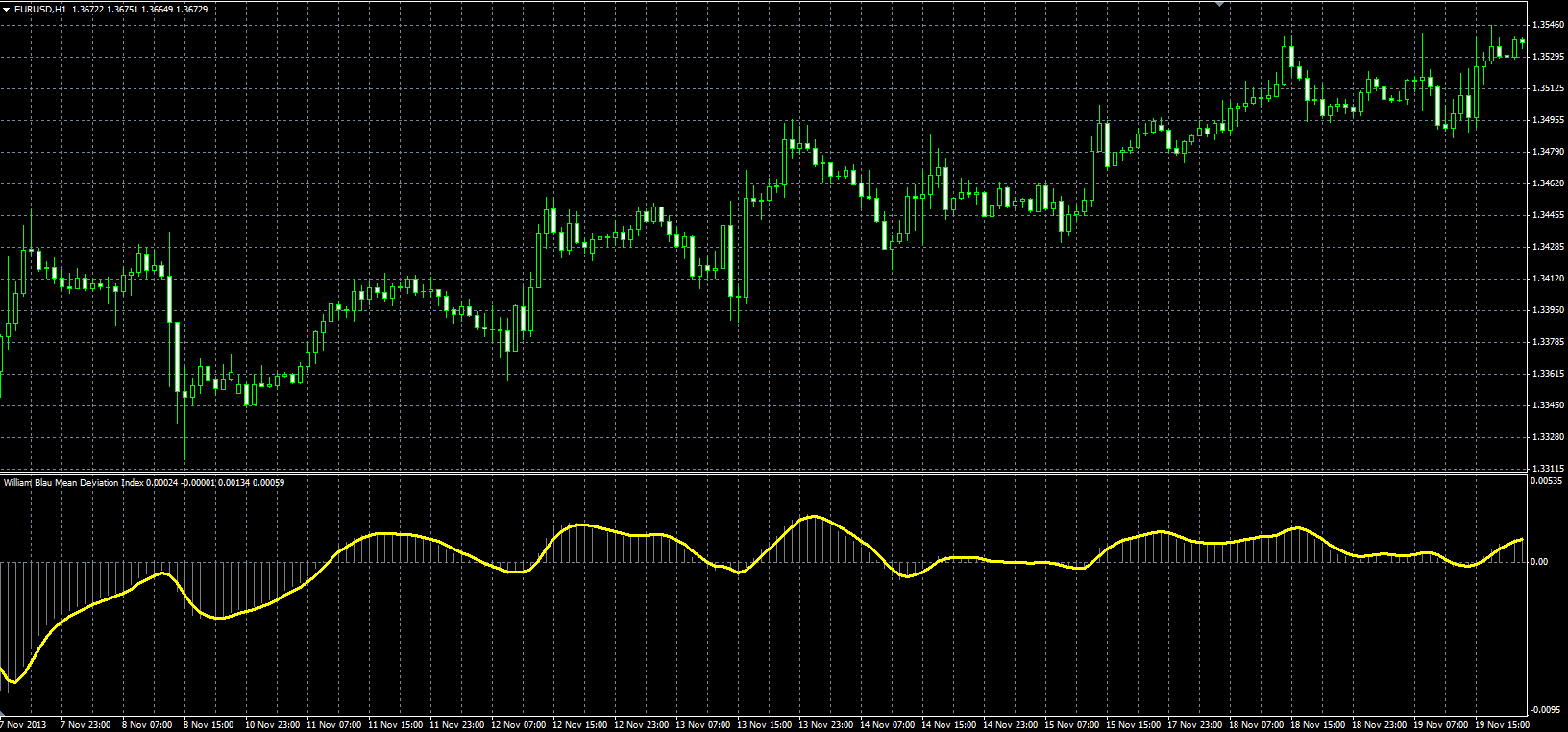The image size is (1568, 732).
Task: Click the 11 Nov 23:00 time label
Action: click(x=457, y=725)
